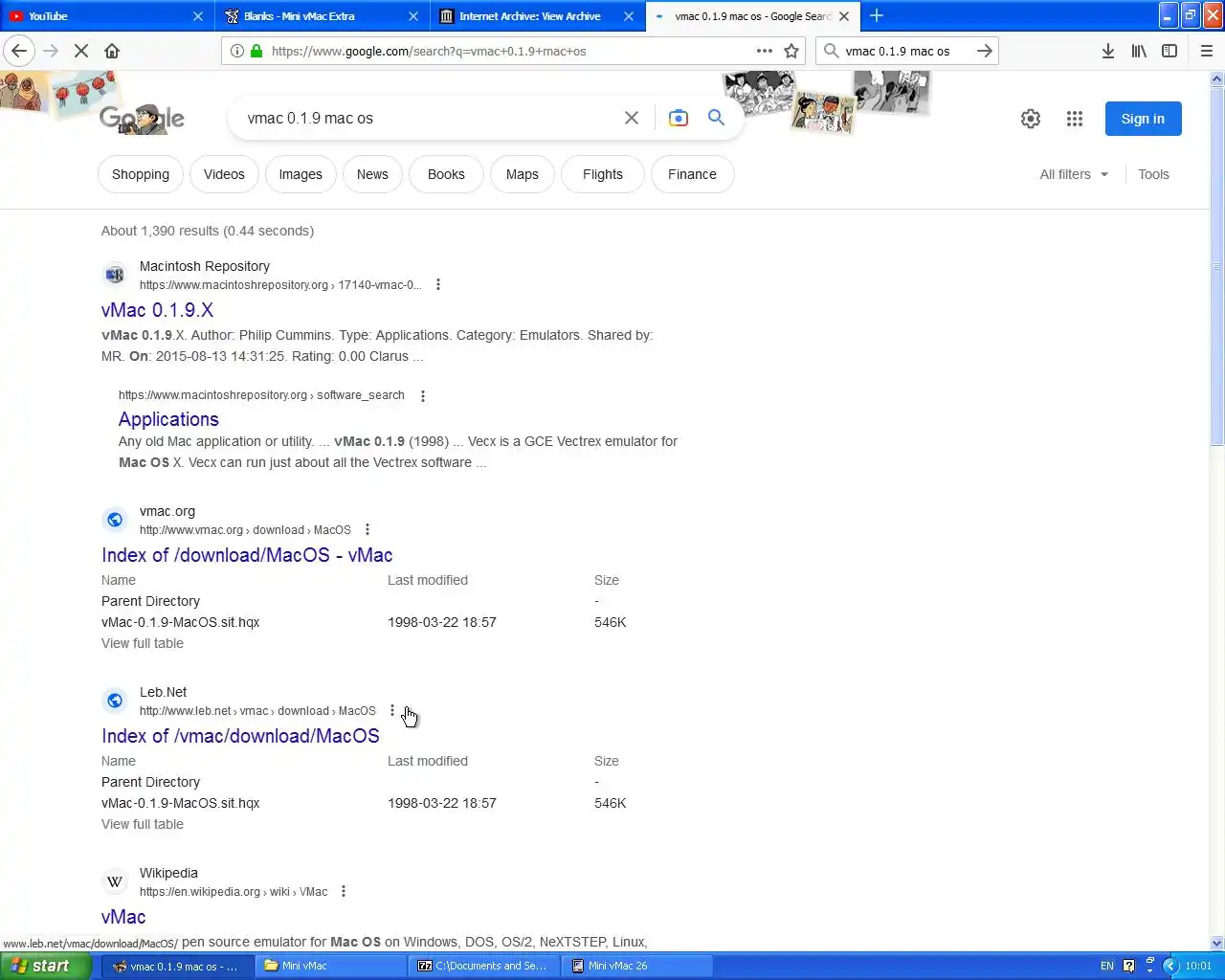Click View full table under Leb.Net result
The height and width of the screenshot is (980, 1225).
[x=143, y=824]
